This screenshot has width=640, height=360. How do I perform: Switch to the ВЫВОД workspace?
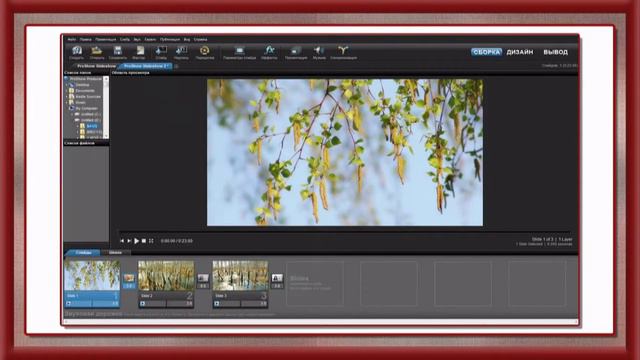(x=556, y=52)
